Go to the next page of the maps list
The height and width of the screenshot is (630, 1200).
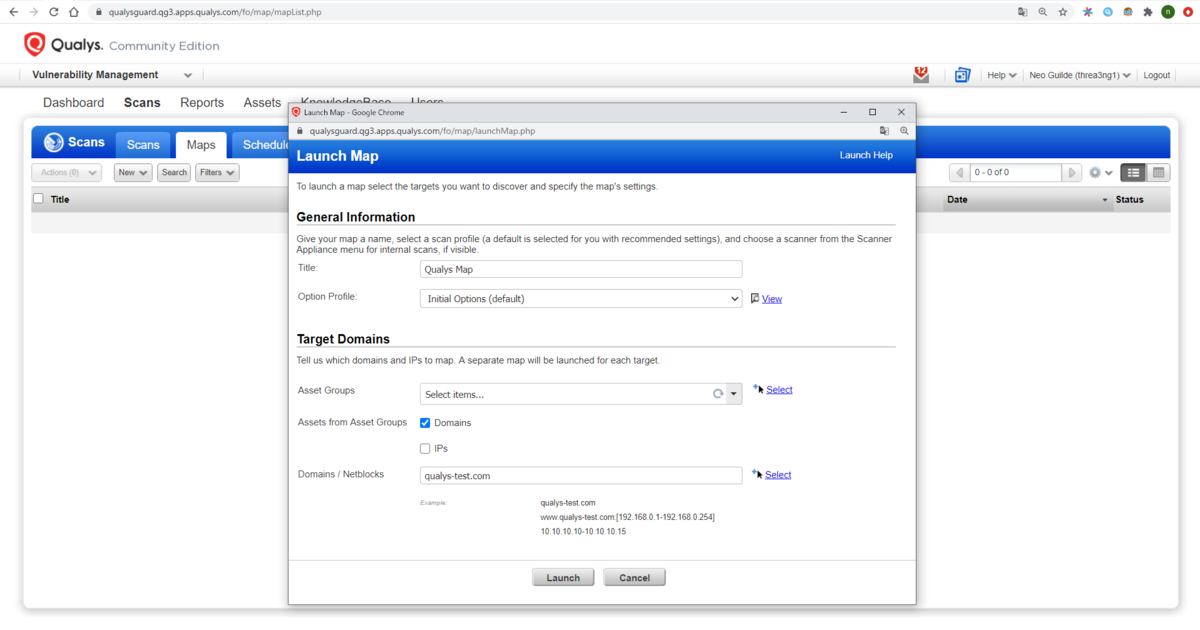pyautogui.click(x=1072, y=173)
